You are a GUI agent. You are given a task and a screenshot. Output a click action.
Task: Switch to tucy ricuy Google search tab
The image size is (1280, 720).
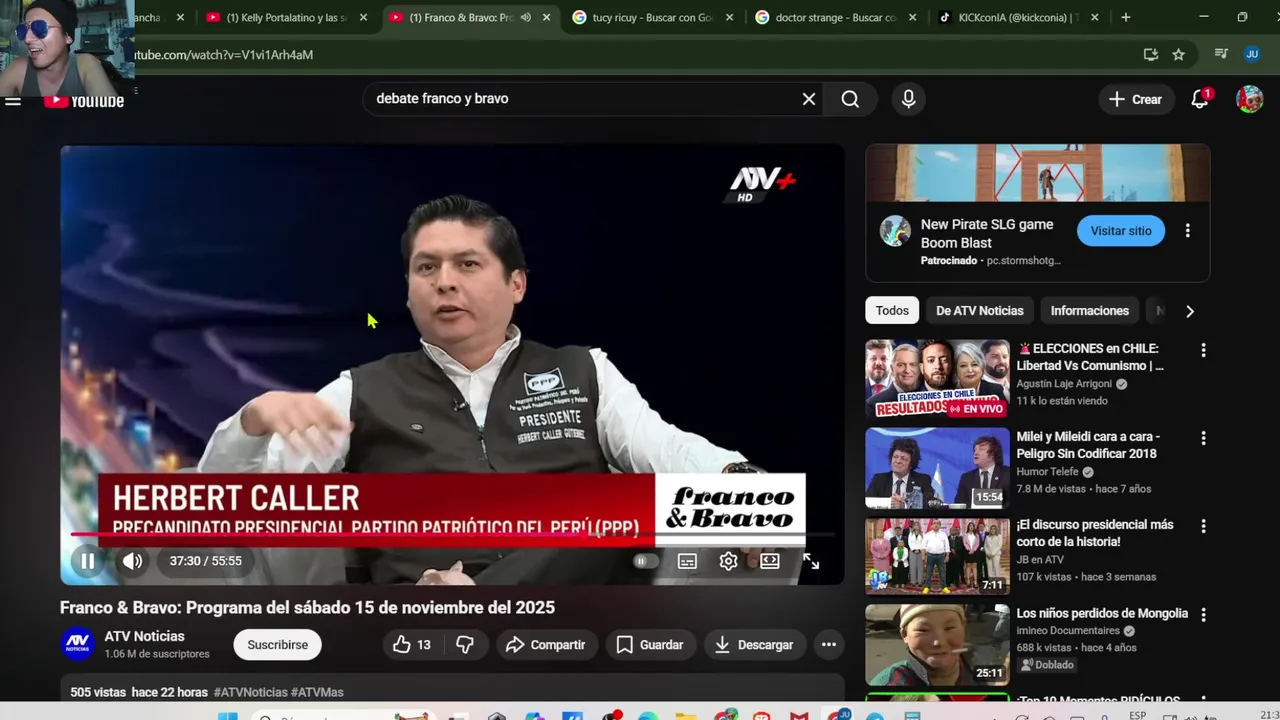click(x=652, y=18)
